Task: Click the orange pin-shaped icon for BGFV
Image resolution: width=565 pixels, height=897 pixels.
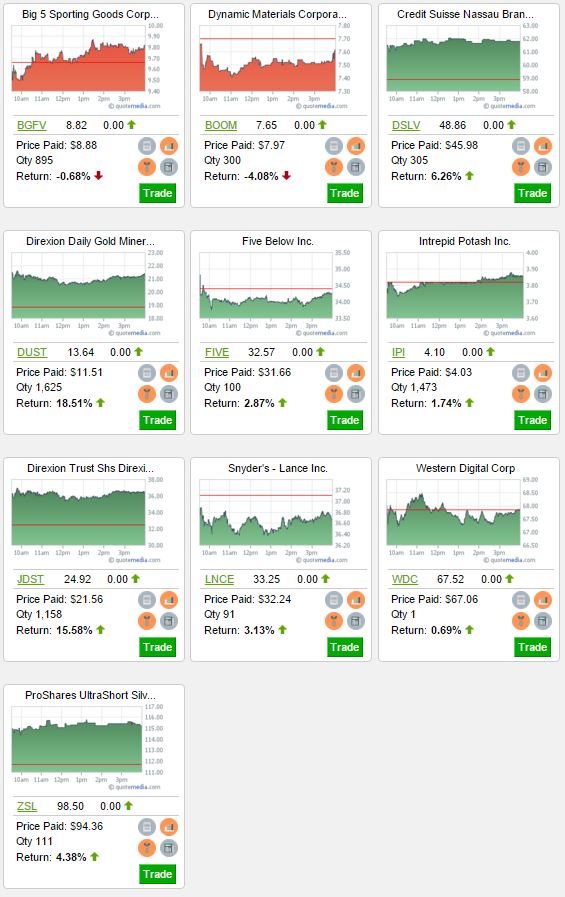Action: point(147,167)
